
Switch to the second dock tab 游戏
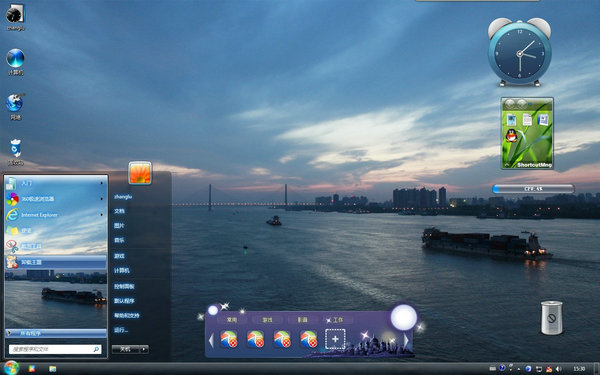click(x=267, y=320)
